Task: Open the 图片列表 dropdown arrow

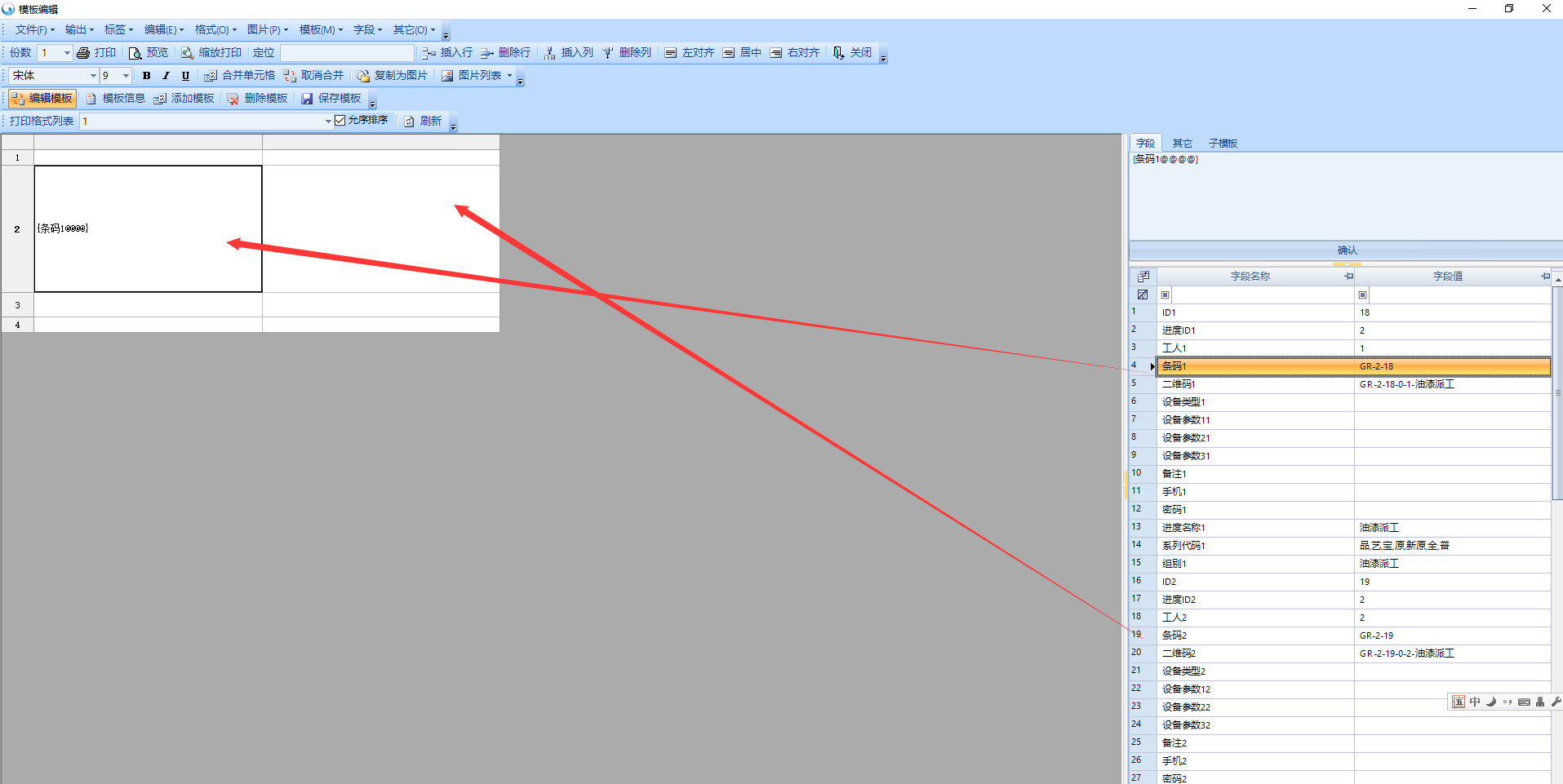Action: pos(509,76)
